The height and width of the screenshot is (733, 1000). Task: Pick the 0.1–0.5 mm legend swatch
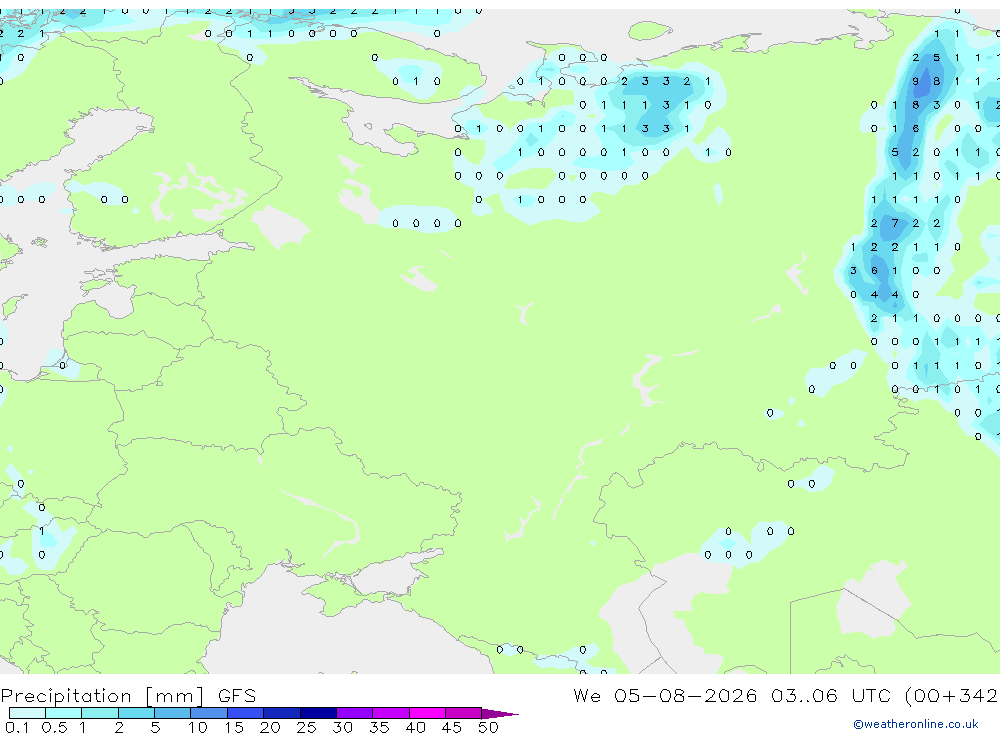pyautogui.click(x=27, y=713)
